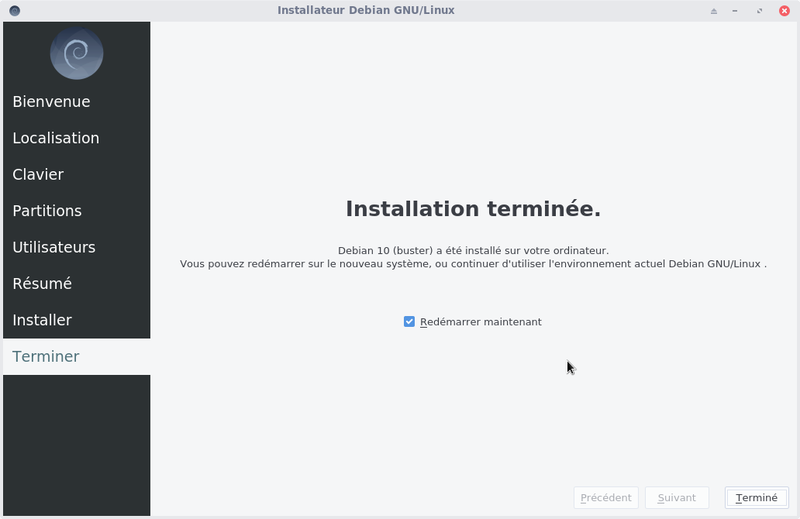Select Utilisateurs step in sidebar

click(77, 247)
